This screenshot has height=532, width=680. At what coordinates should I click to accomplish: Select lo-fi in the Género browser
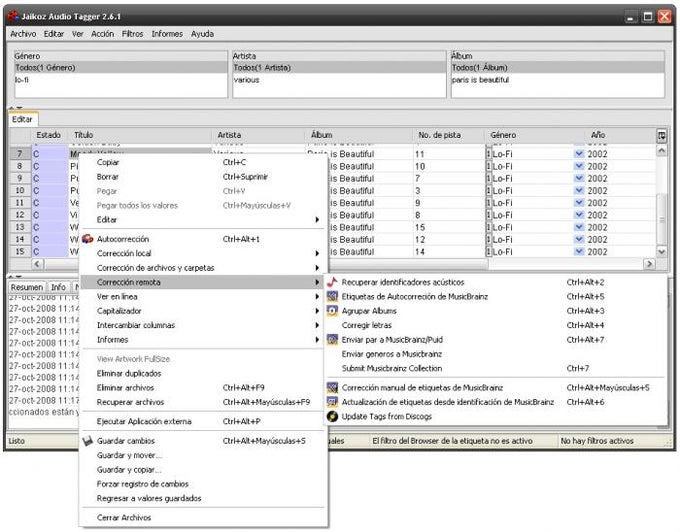pyautogui.click(x=121, y=80)
